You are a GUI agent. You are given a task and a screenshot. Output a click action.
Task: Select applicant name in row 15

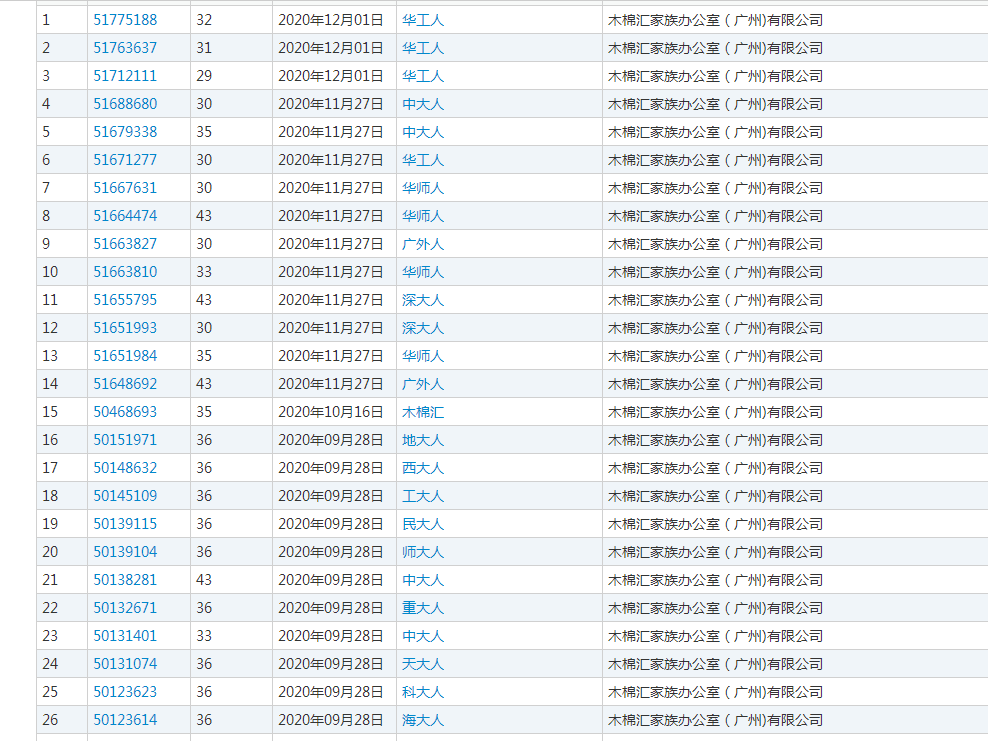[715, 412]
